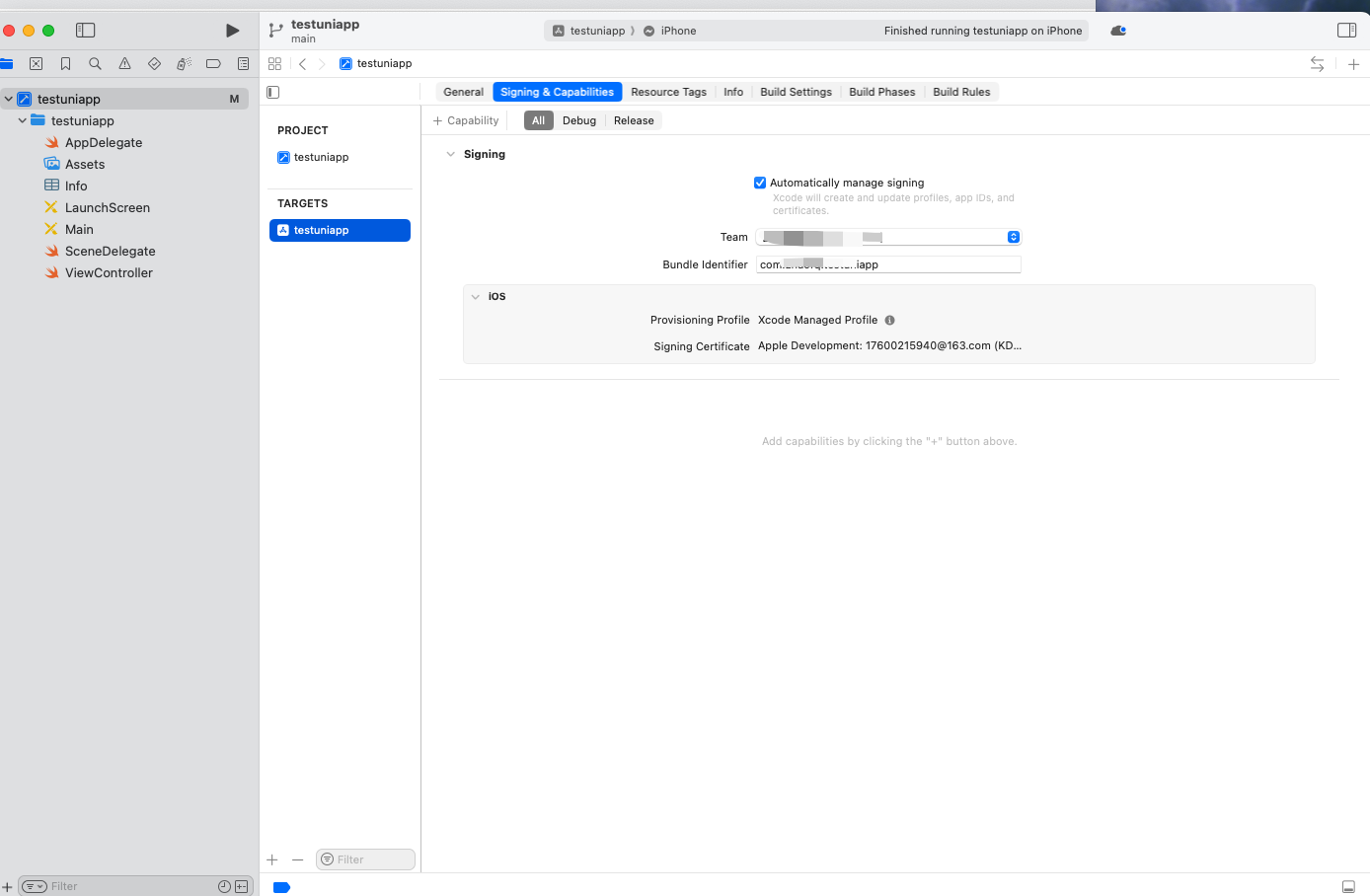Toggle the navigator sidebar
This screenshot has height=896, width=1370.
tap(86, 31)
